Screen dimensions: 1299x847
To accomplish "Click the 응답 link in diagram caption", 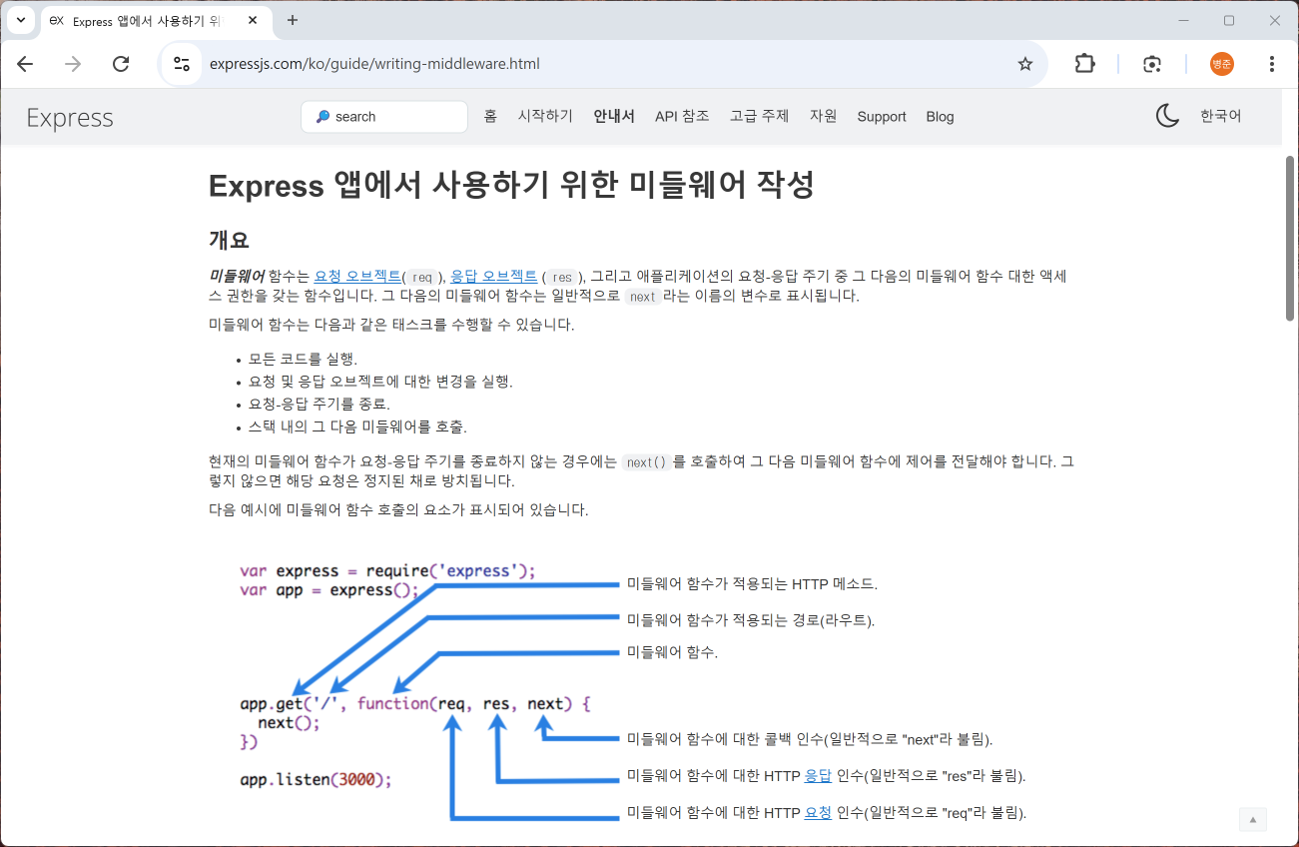I will point(818,776).
